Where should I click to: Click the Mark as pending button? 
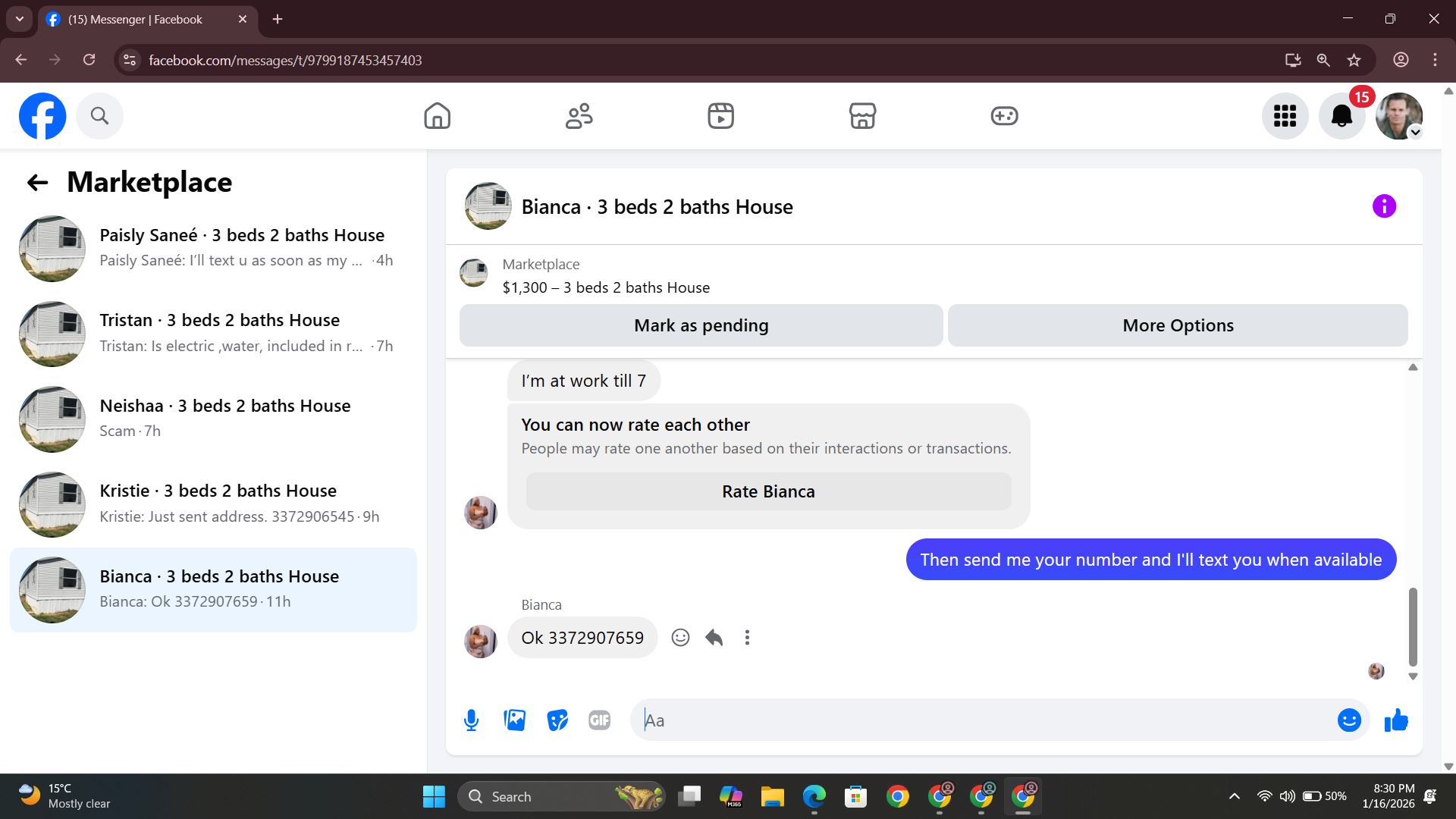pos(701,325)
